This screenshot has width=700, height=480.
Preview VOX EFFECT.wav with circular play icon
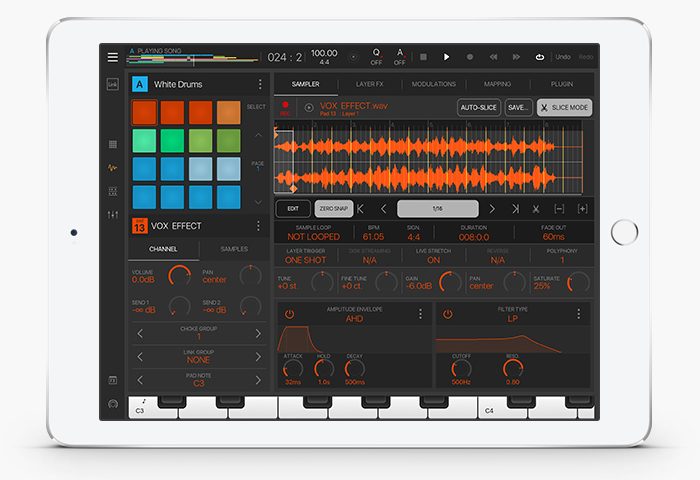(308, 108)
